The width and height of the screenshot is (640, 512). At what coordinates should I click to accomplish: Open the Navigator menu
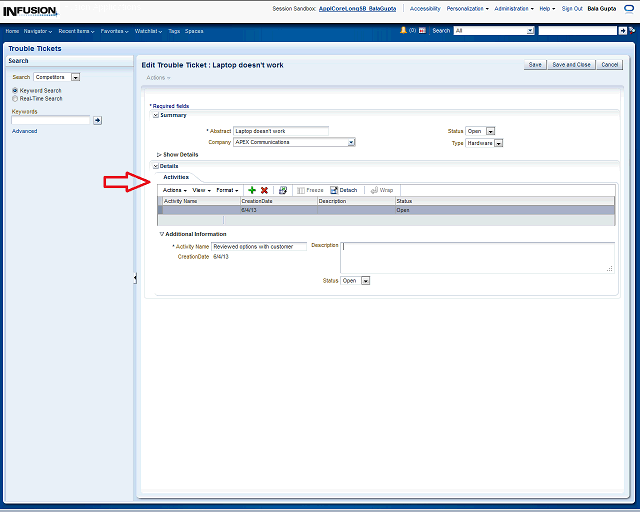[38, 31]
